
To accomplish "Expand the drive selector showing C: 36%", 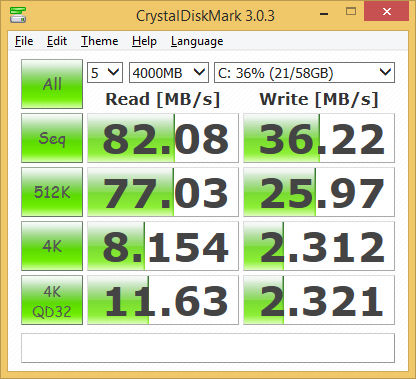I will coord(304,72).
